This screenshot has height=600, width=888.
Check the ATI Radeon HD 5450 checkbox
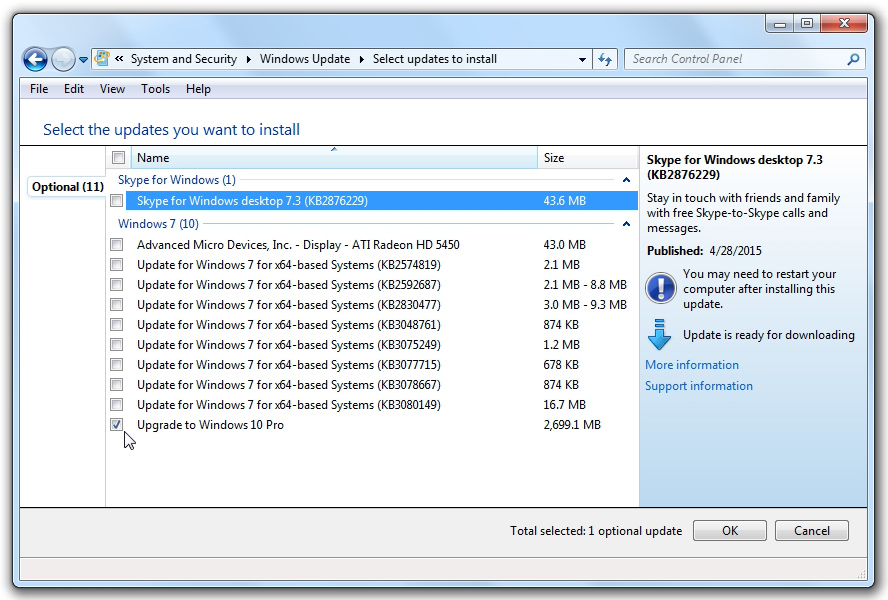(x=117, y=245)
